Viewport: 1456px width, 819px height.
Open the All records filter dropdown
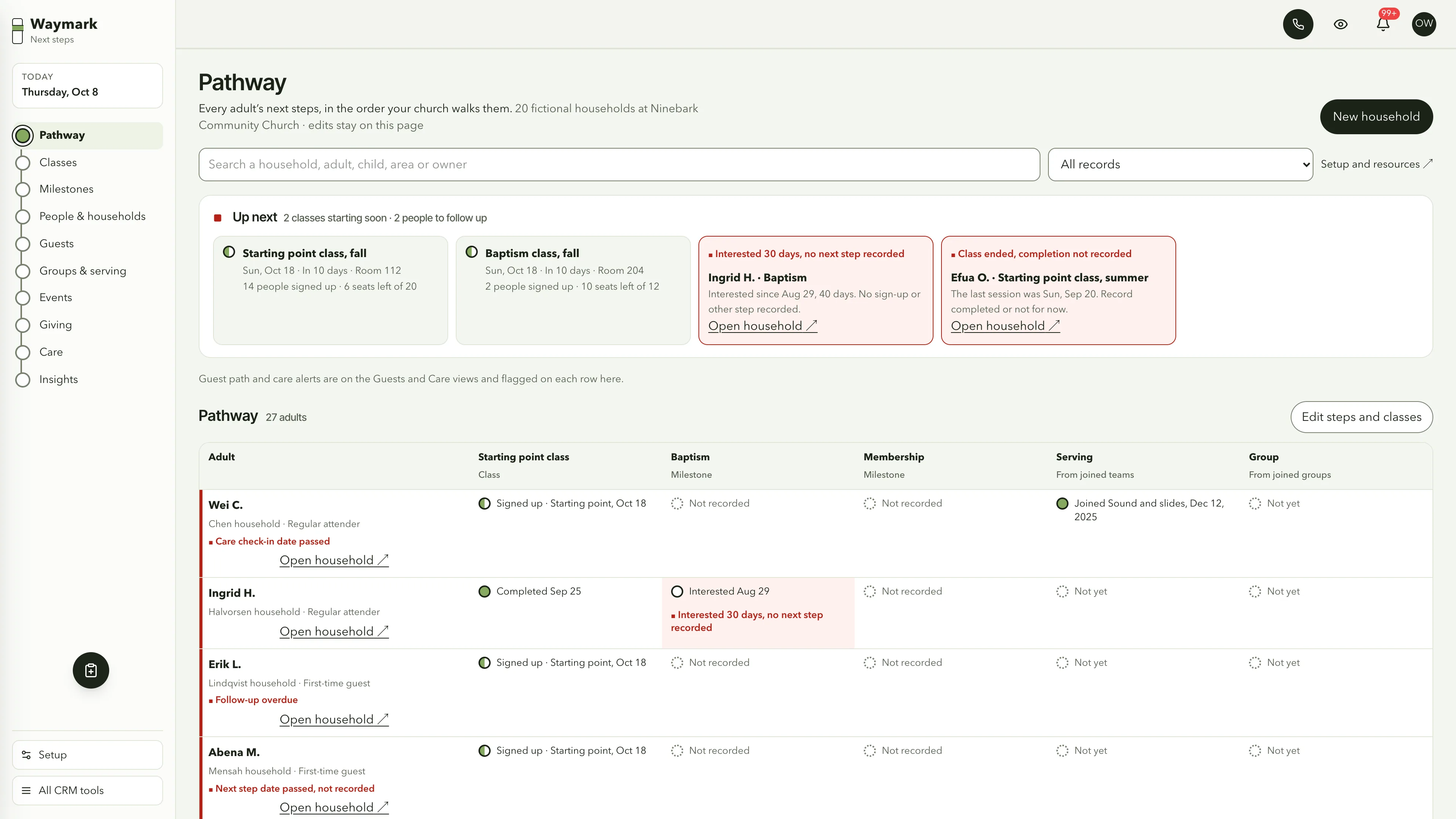point(1180,165)
